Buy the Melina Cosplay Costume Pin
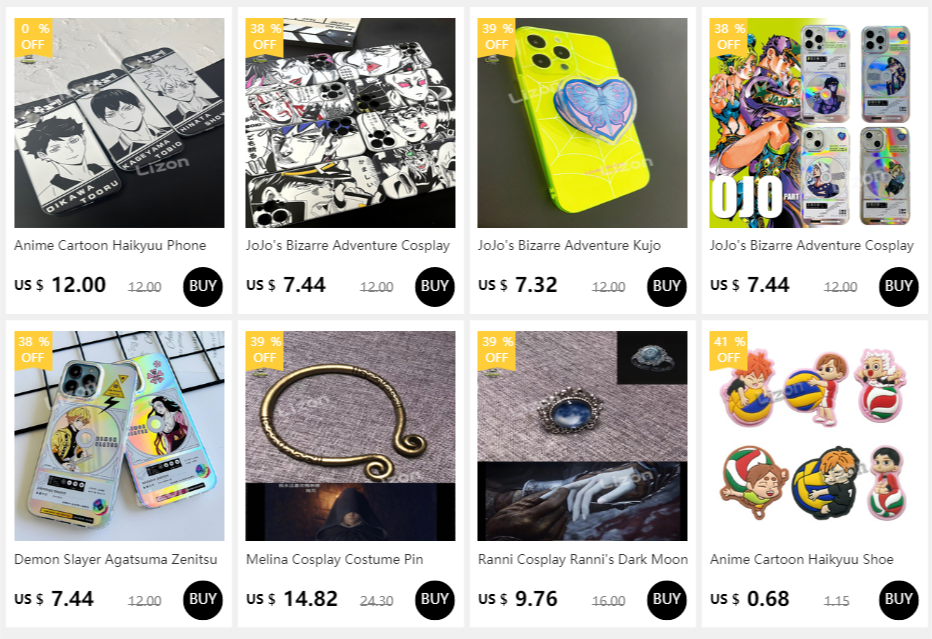Viewport: 932px width, 639px height. 434,600
